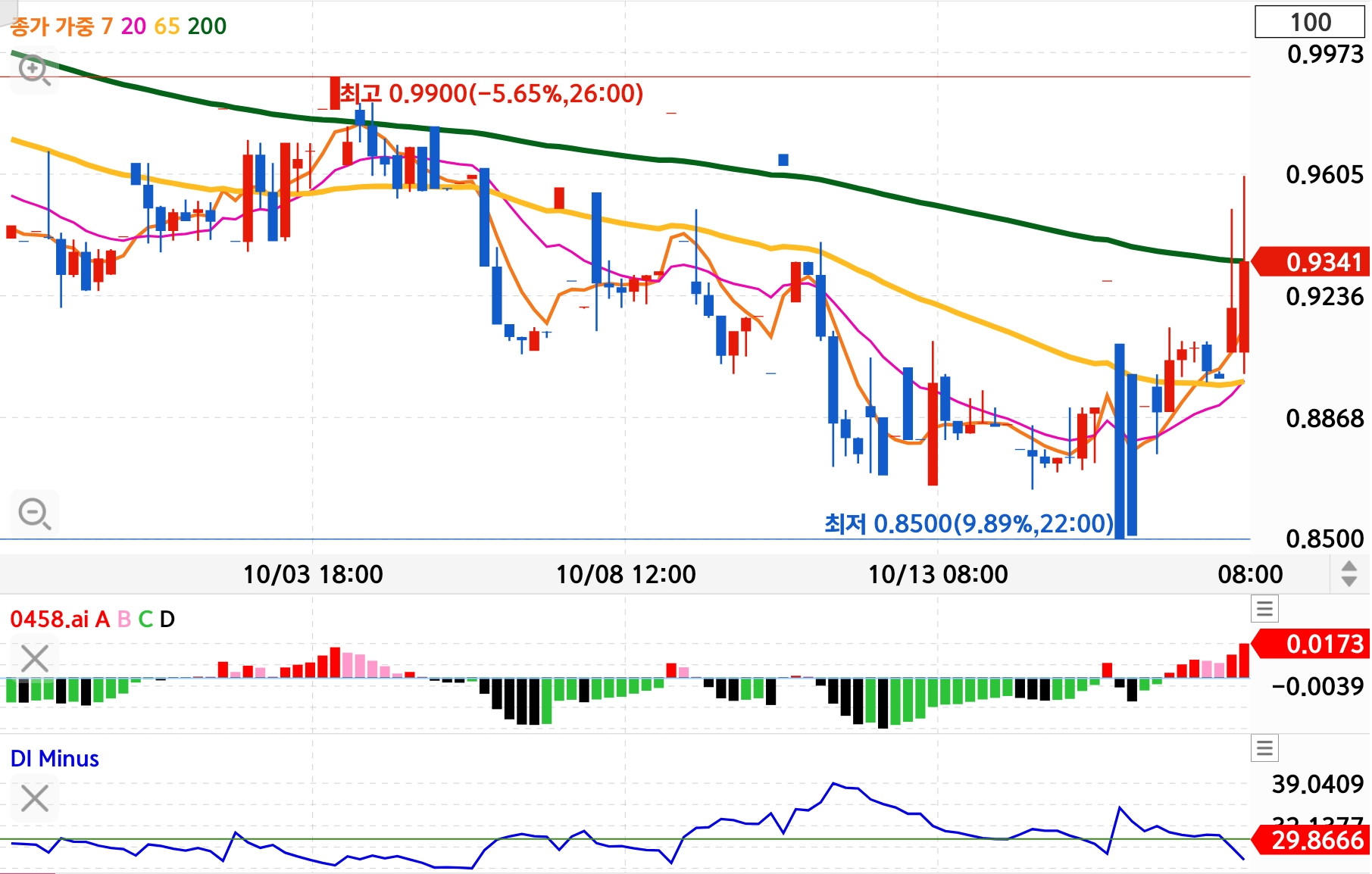Viewport: 1372px width, 874px height.
Task: Zoom out the chart with the minus magnifier
Action: tap(35, 513)
